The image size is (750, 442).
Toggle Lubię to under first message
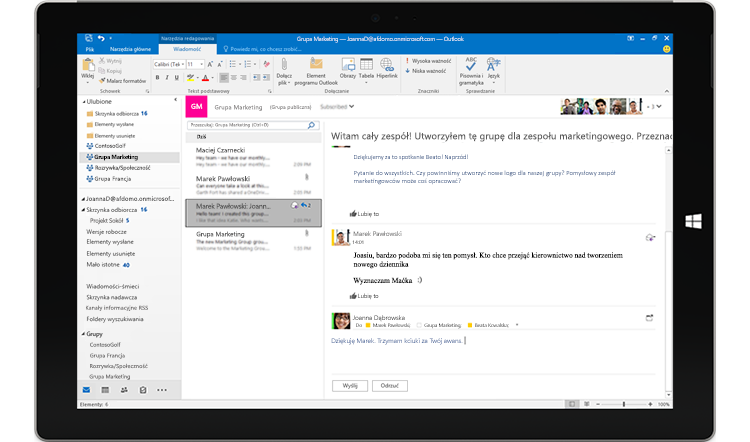coord(364,214)
